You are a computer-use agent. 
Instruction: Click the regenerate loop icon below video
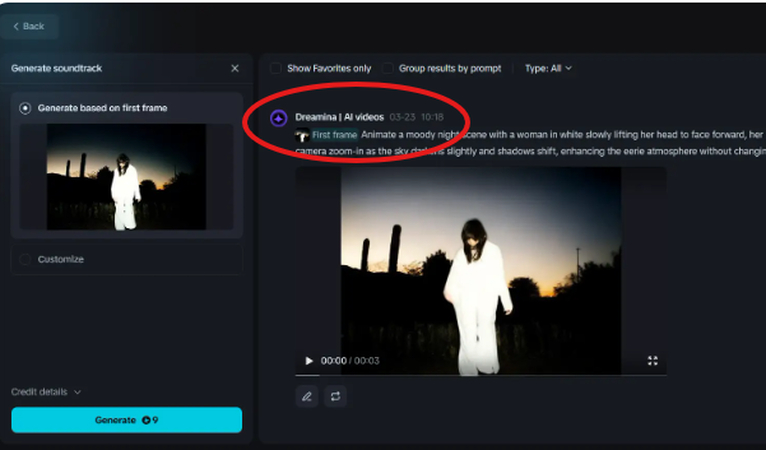pyautogui.click(x=335, y=396)
